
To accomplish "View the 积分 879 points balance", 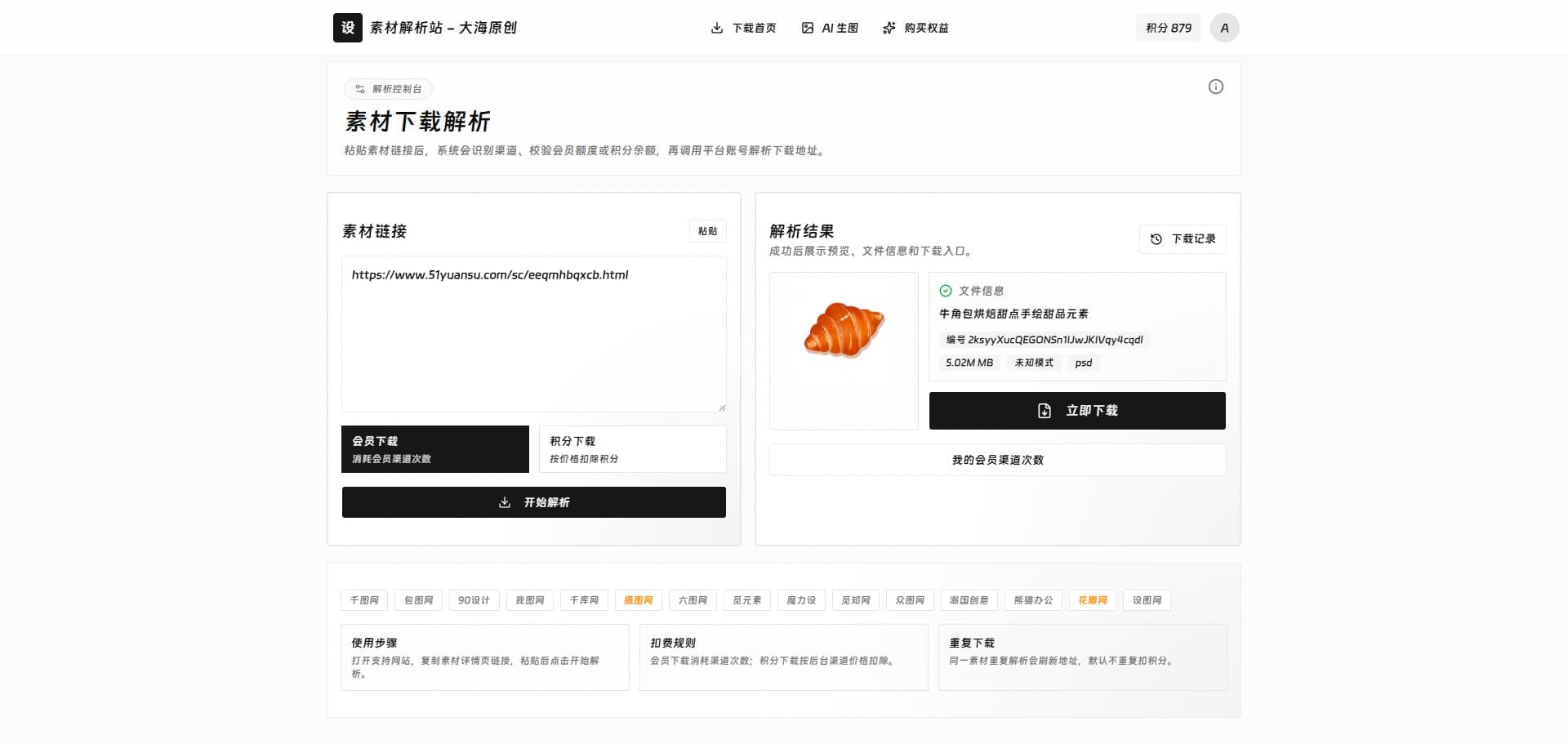I will 1168,28.
